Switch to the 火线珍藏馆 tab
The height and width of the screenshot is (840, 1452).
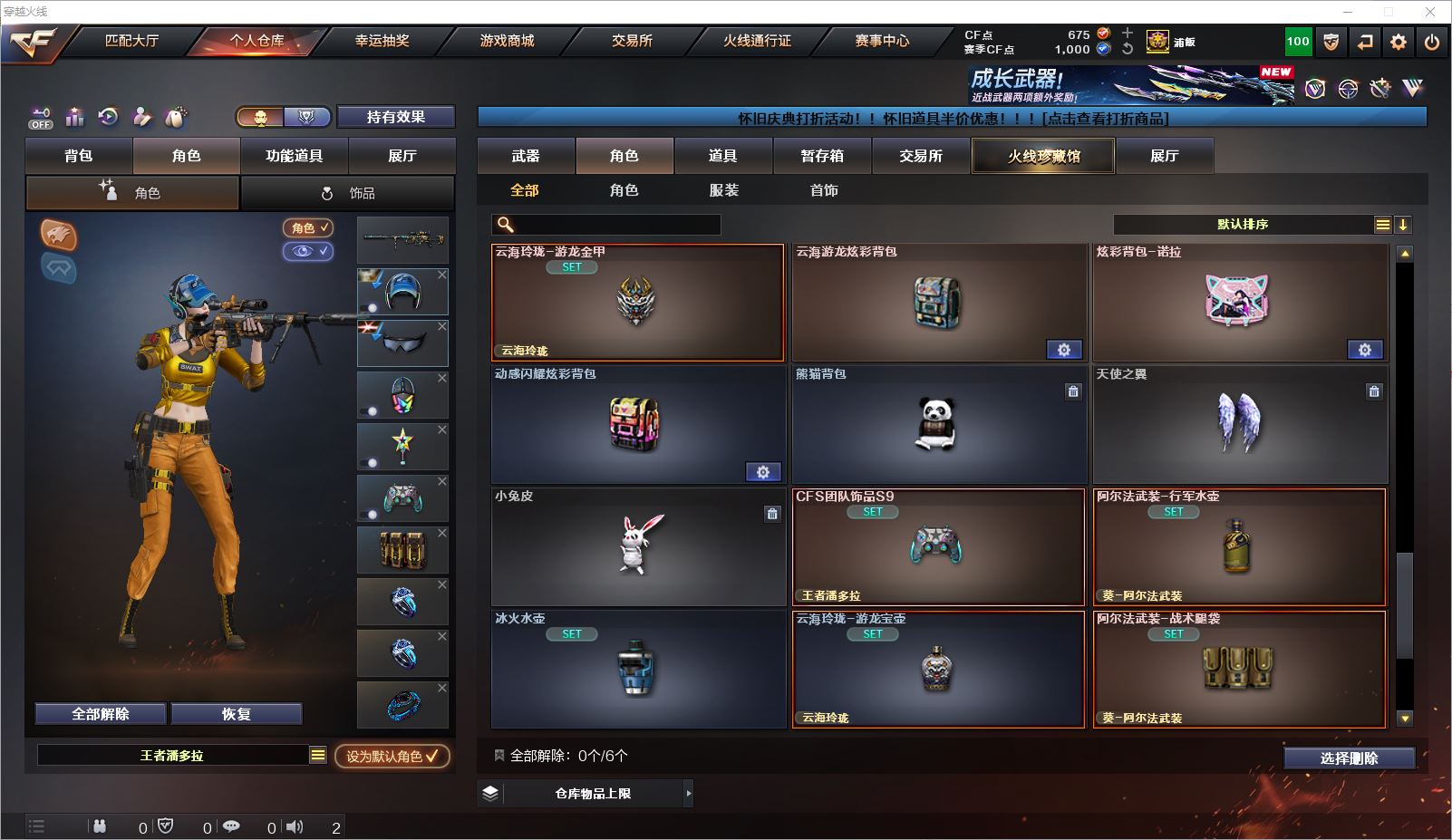pyautogui.click(x=1043, y=156)
